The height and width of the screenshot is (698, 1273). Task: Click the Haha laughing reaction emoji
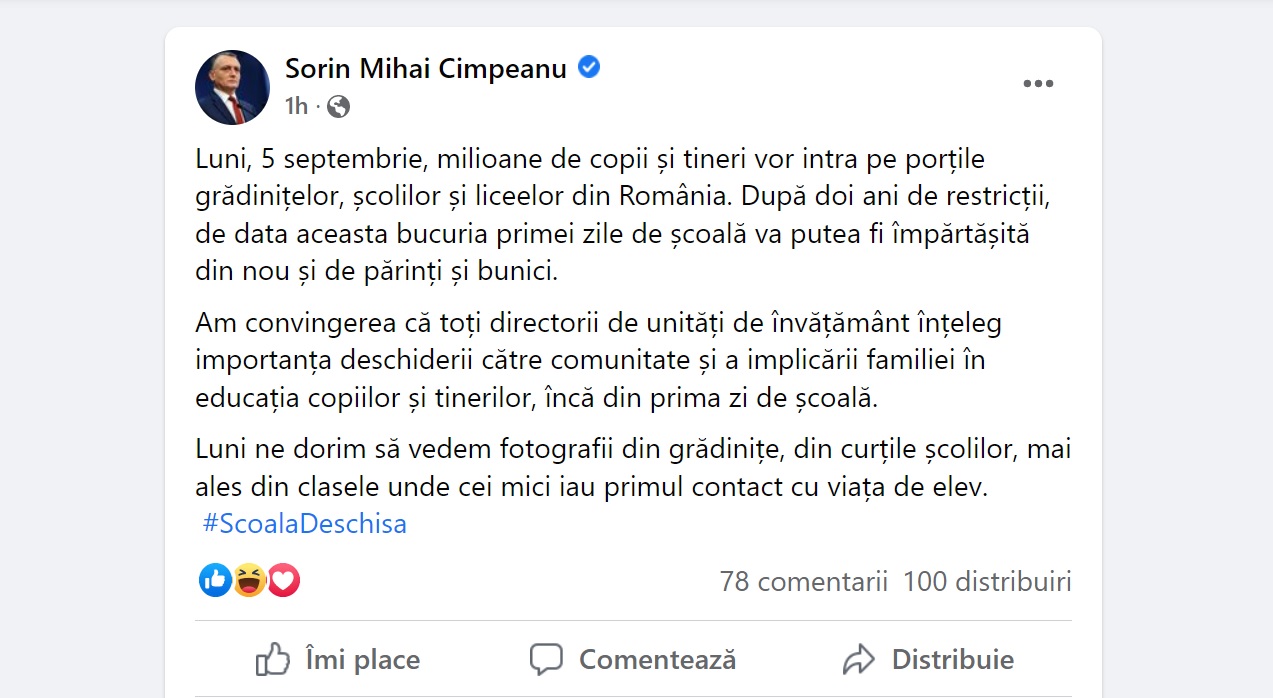(x=250, y=579)
